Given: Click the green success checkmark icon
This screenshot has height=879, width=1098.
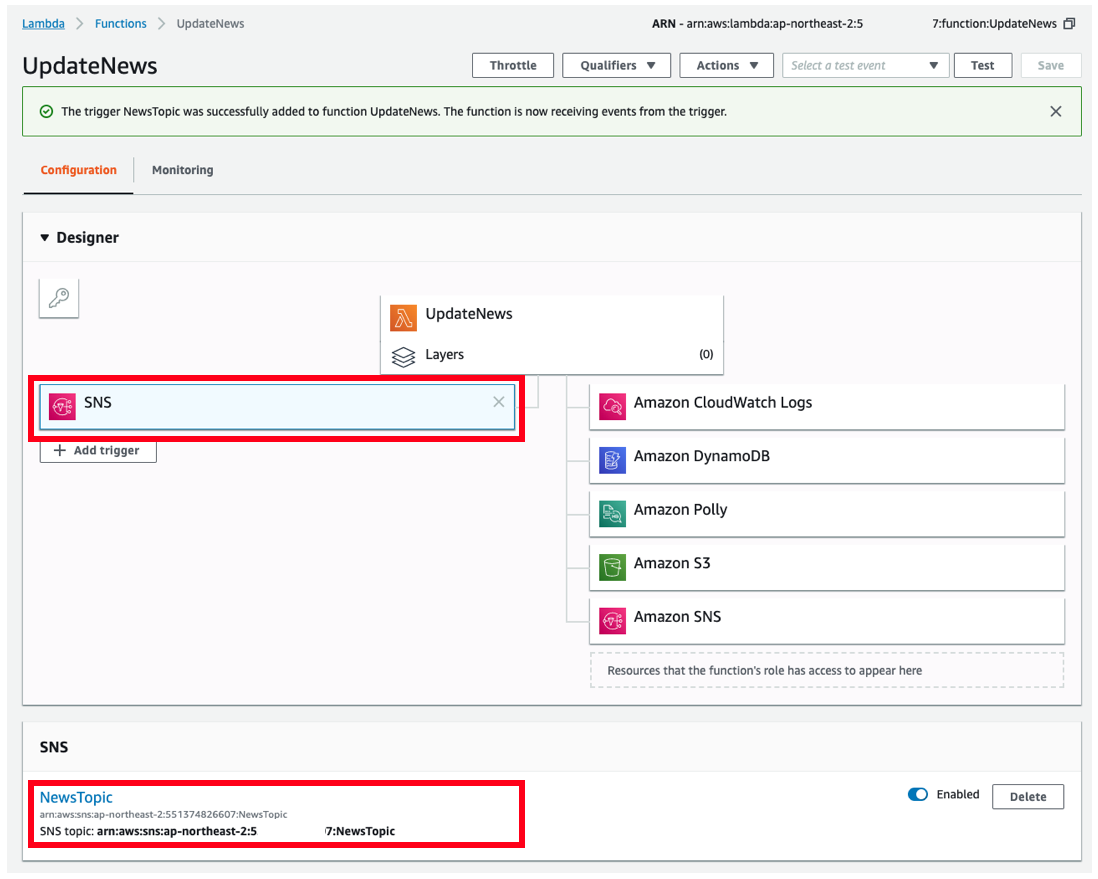Looking at the screenshot, I should [x=46, y=112].
